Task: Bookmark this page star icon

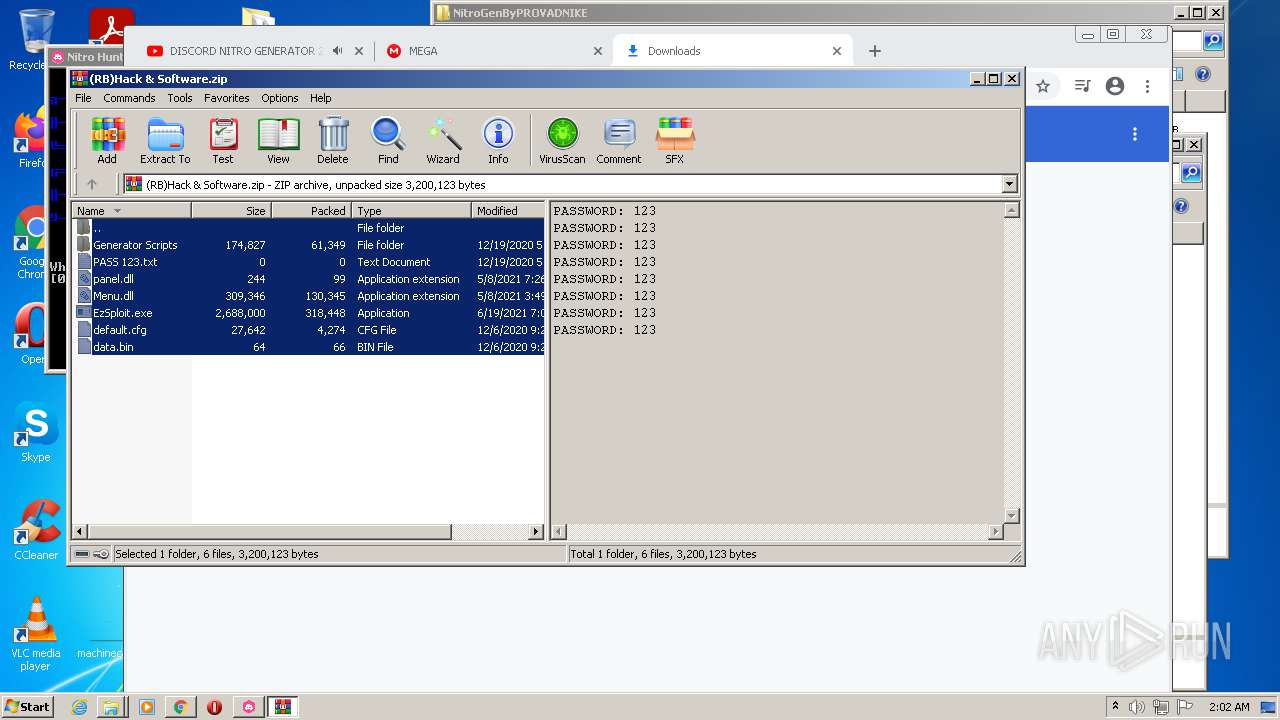Action: click(1043, 86)
